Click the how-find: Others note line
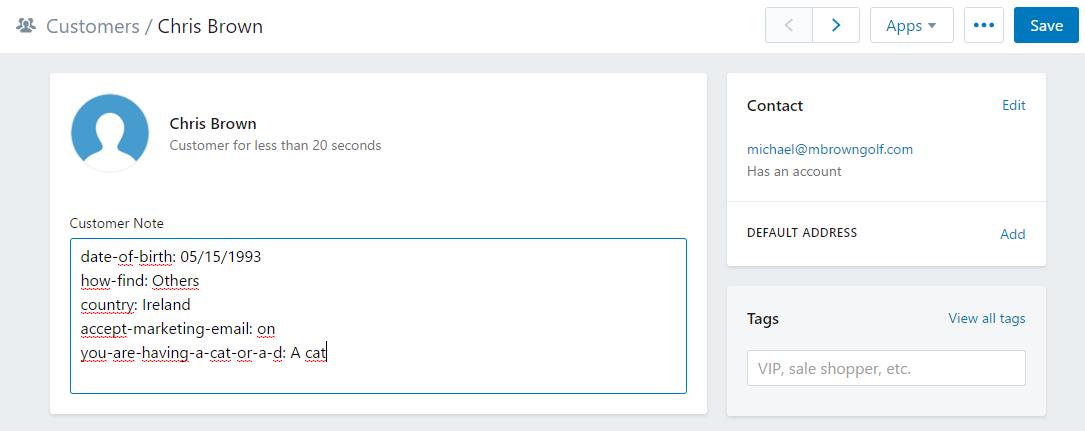This screenshot has height=431, width=1085. pyautogui.click(x=140, y=281)
